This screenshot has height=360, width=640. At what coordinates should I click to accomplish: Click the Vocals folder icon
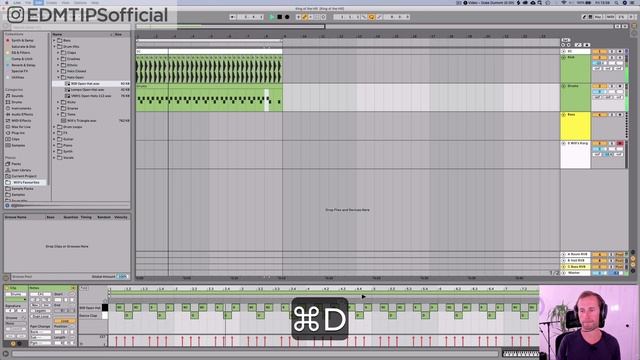(60, 158)
